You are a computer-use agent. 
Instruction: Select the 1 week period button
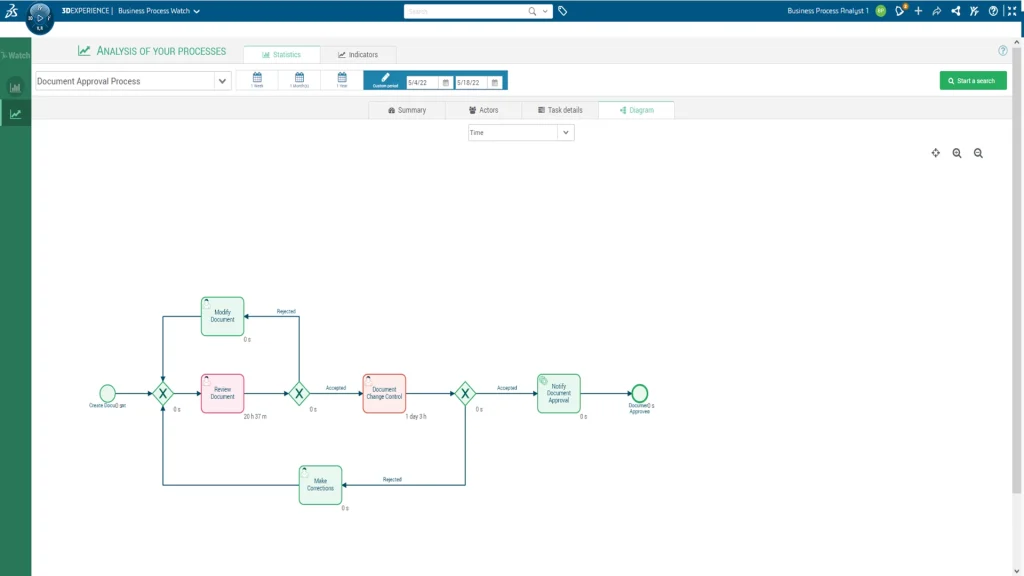257,80
